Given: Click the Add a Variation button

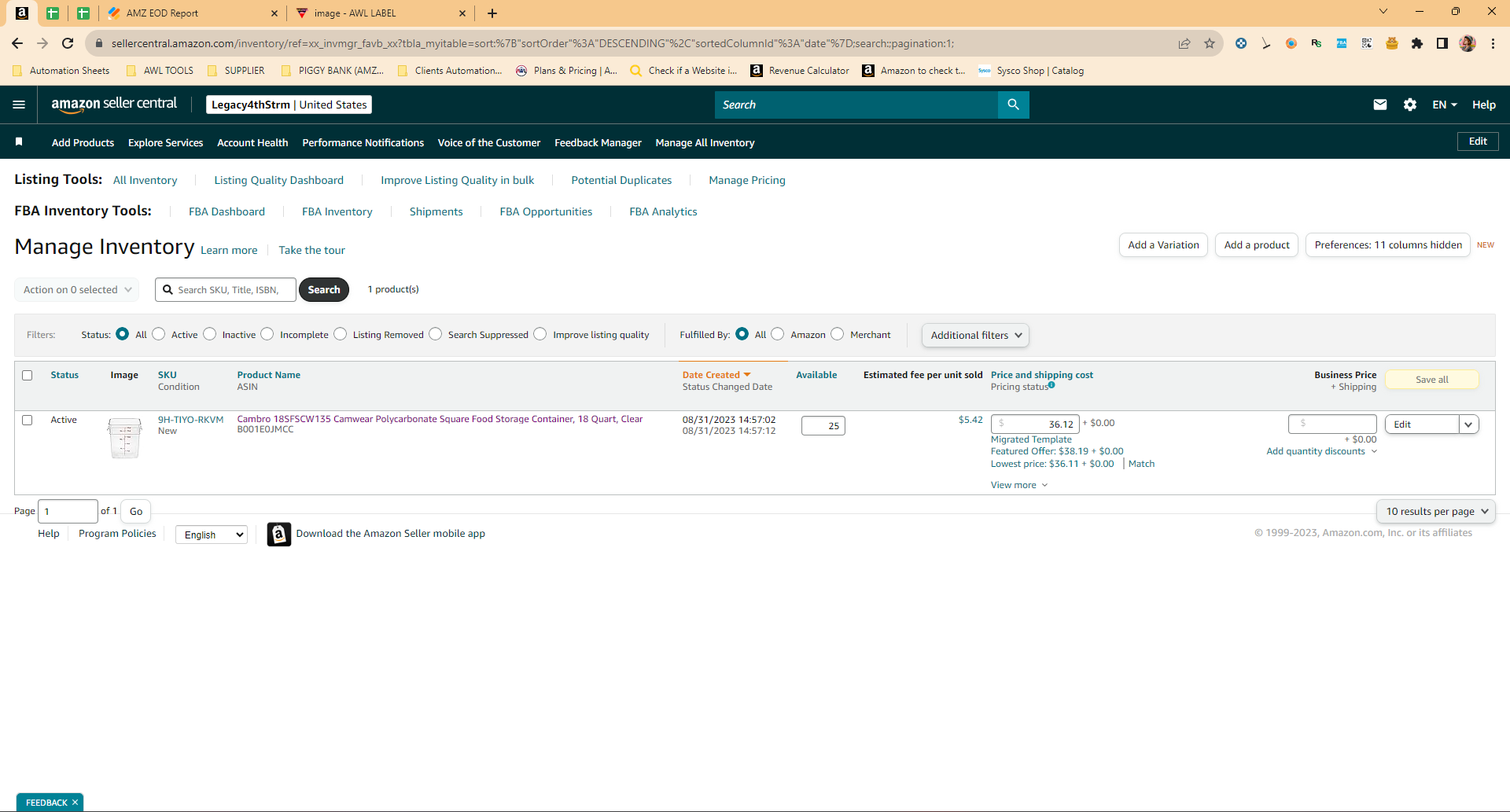Looking at the screenshot, I should tap(1163, 244).
